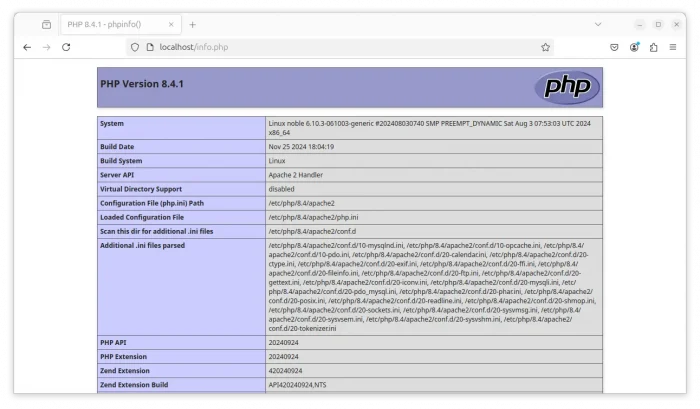The image size is (700, 409).
Task: Click the Configuration File (php.ini) Path label
Action: point(152,203)
